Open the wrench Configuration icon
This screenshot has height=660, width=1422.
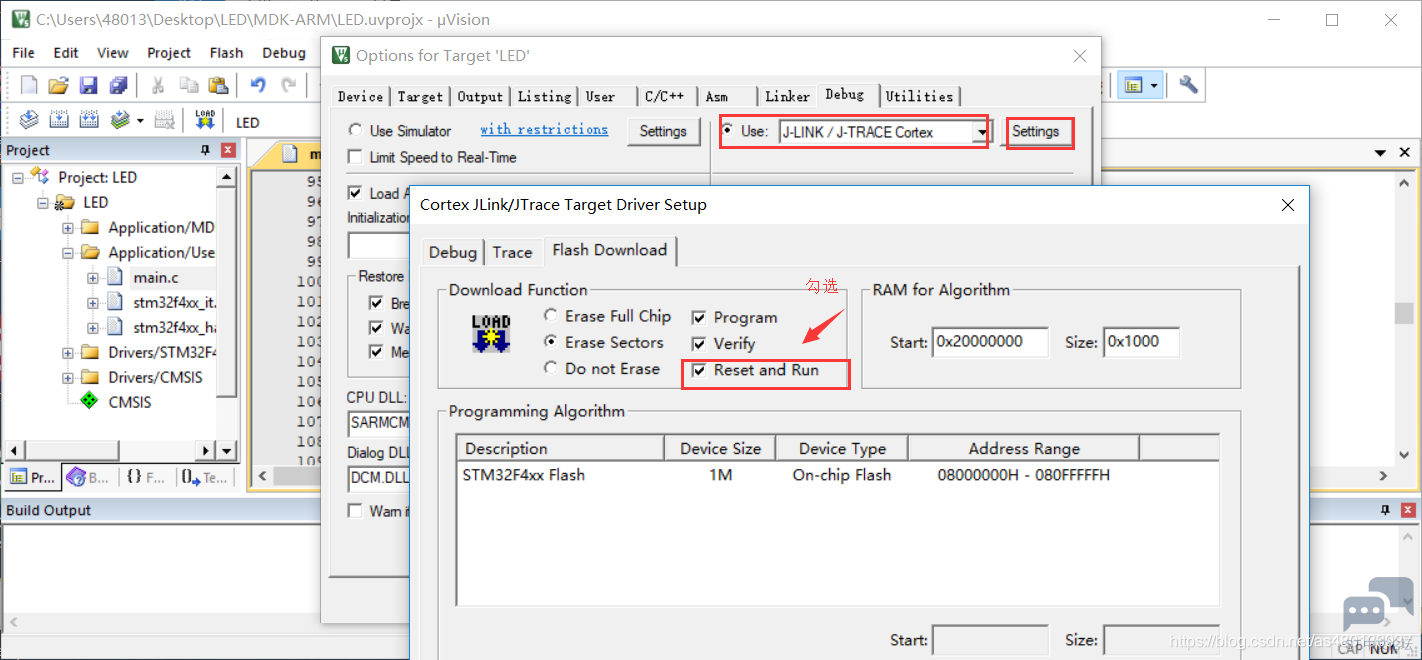[x=1188, y=85]
